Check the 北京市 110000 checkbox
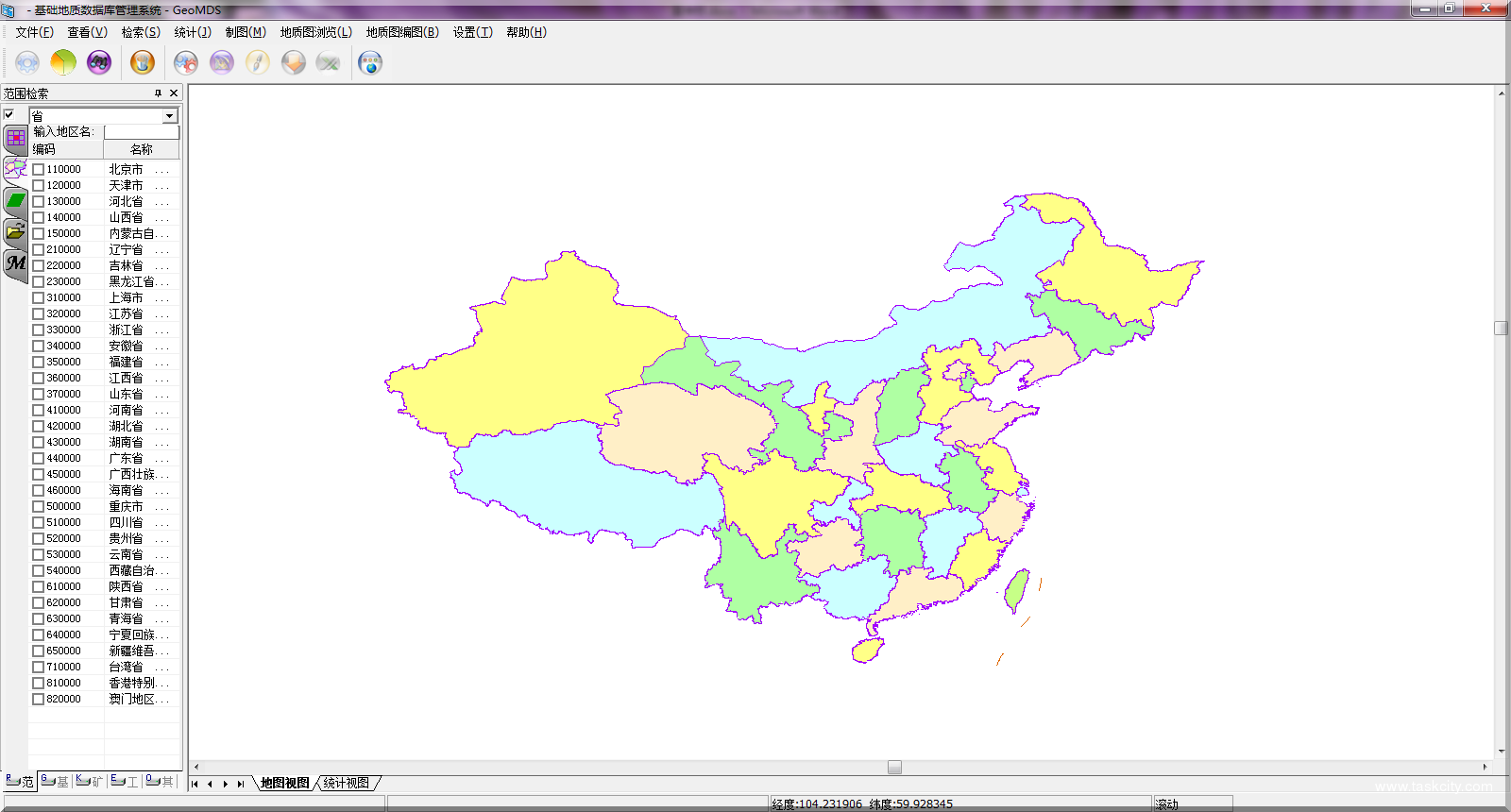The image size is (1511, 812). 39,170
